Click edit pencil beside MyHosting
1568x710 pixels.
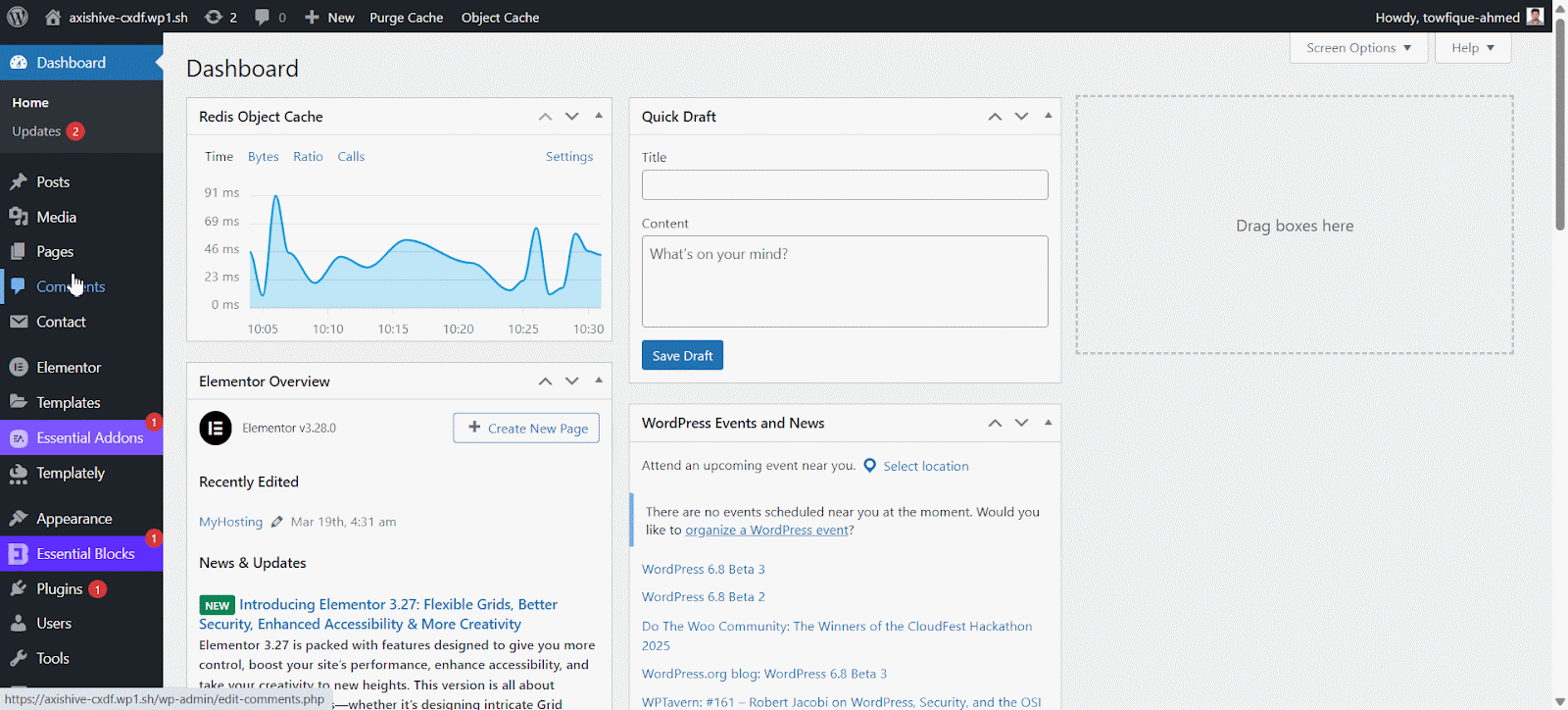point(276,522)
